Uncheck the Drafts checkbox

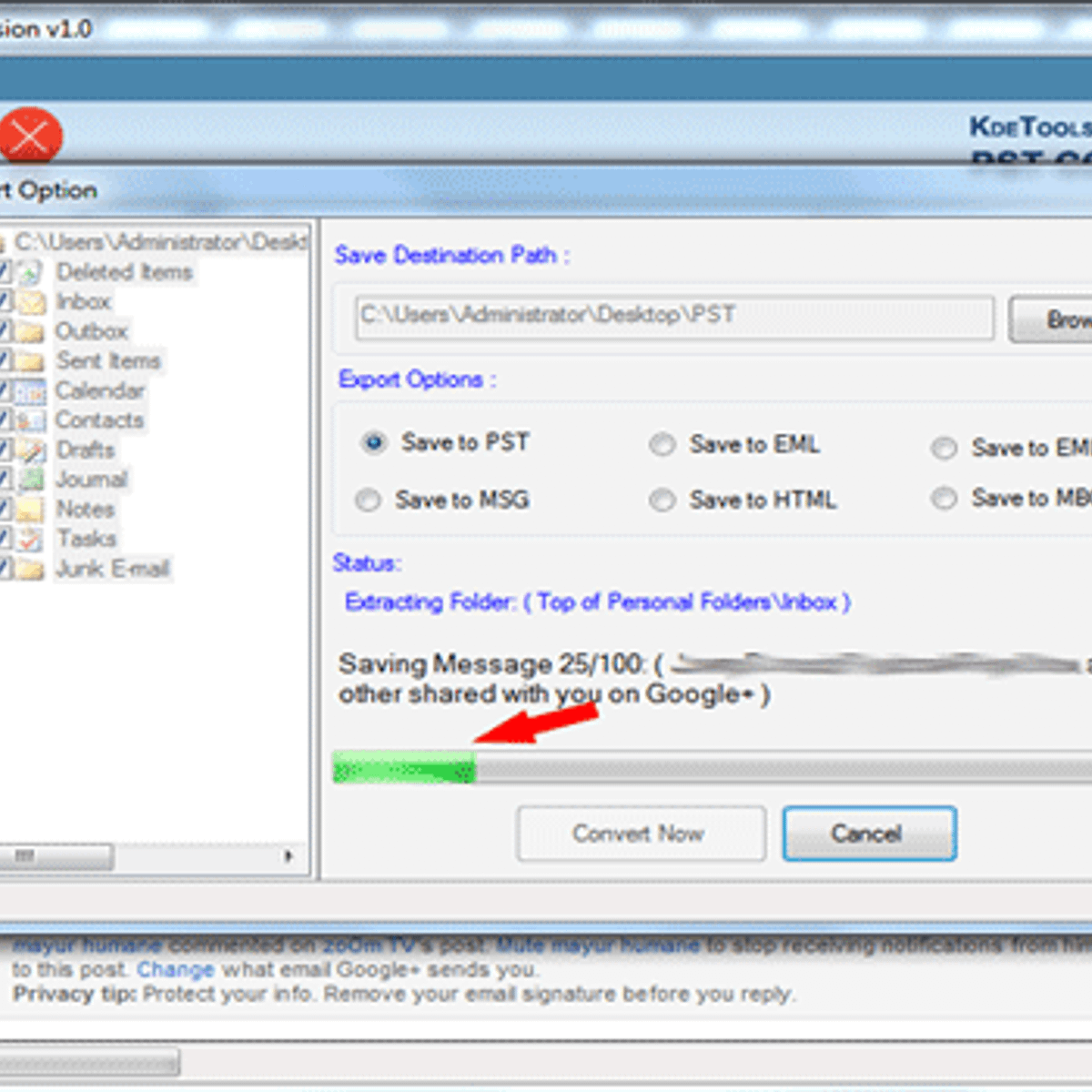tap(5, 450)
